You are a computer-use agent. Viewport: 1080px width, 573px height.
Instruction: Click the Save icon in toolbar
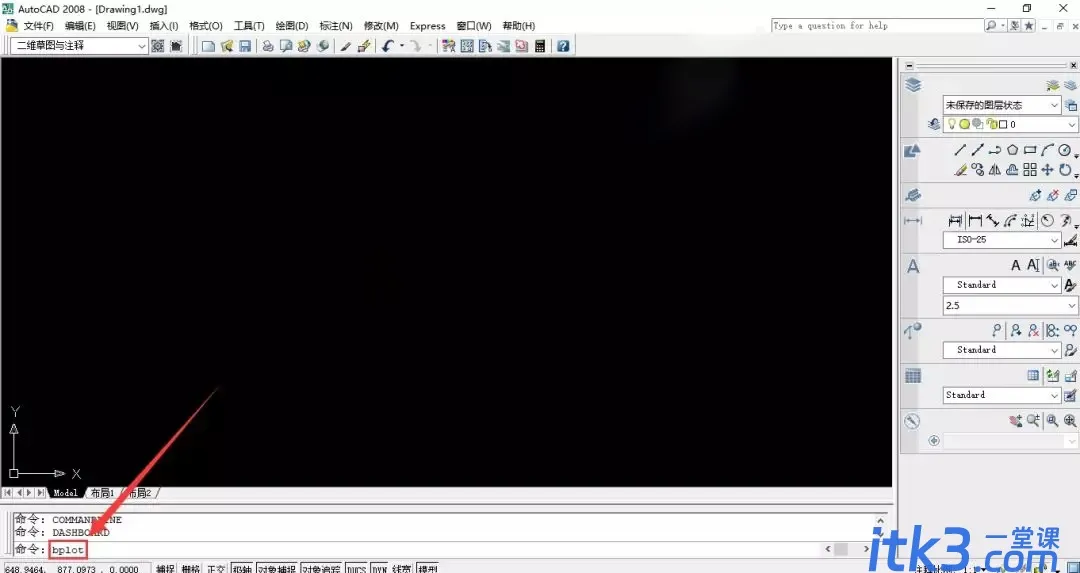click(x=245, y=46)
